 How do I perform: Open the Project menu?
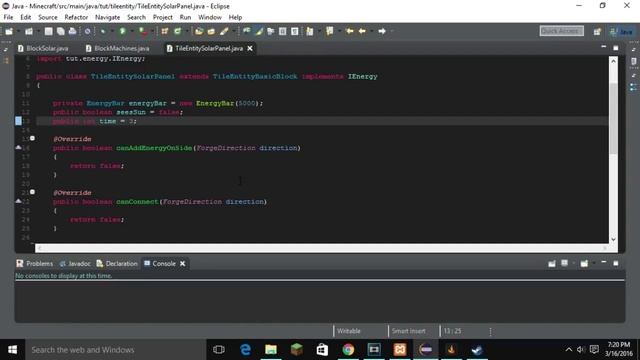pyautogui.click(x=162, y=17)
